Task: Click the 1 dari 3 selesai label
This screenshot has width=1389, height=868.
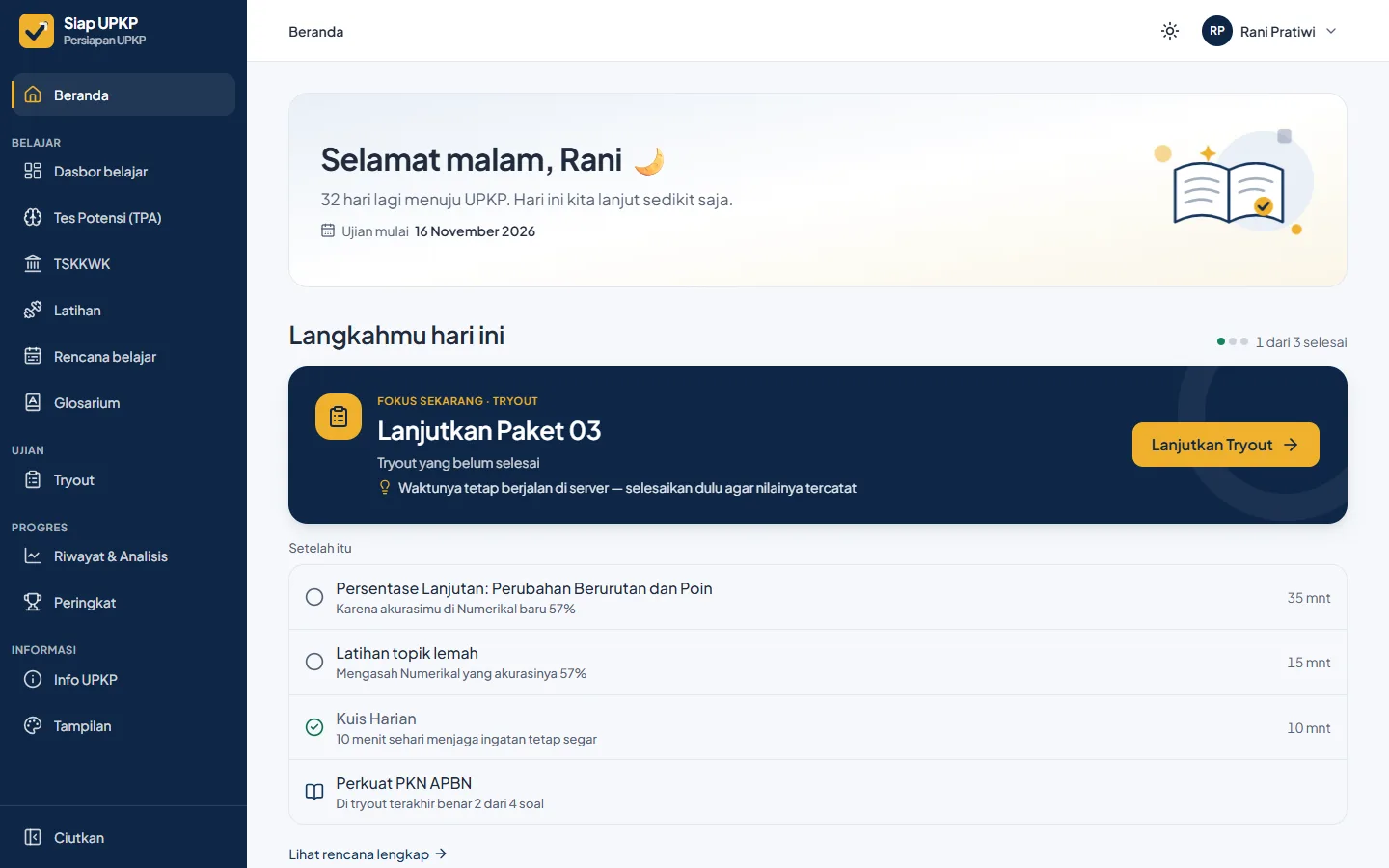Action: [x=1301, y=341]
